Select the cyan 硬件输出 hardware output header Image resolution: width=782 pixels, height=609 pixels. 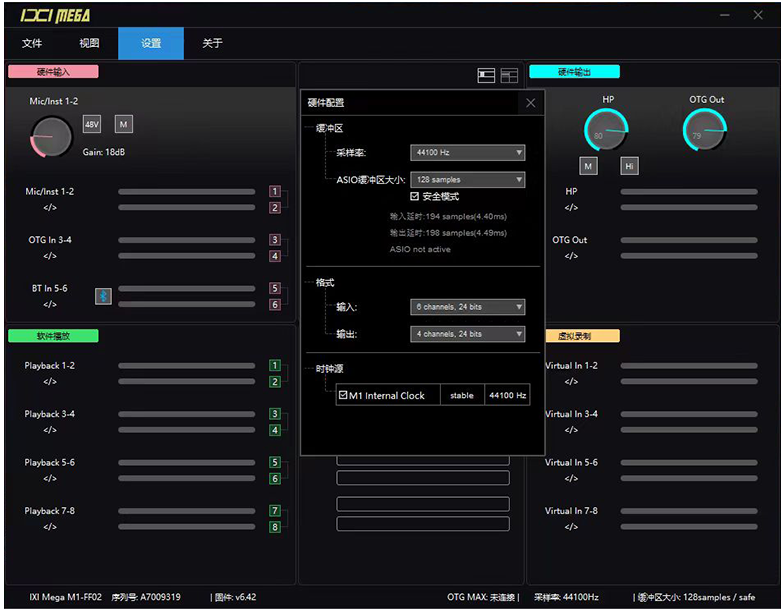coord(575,72)
